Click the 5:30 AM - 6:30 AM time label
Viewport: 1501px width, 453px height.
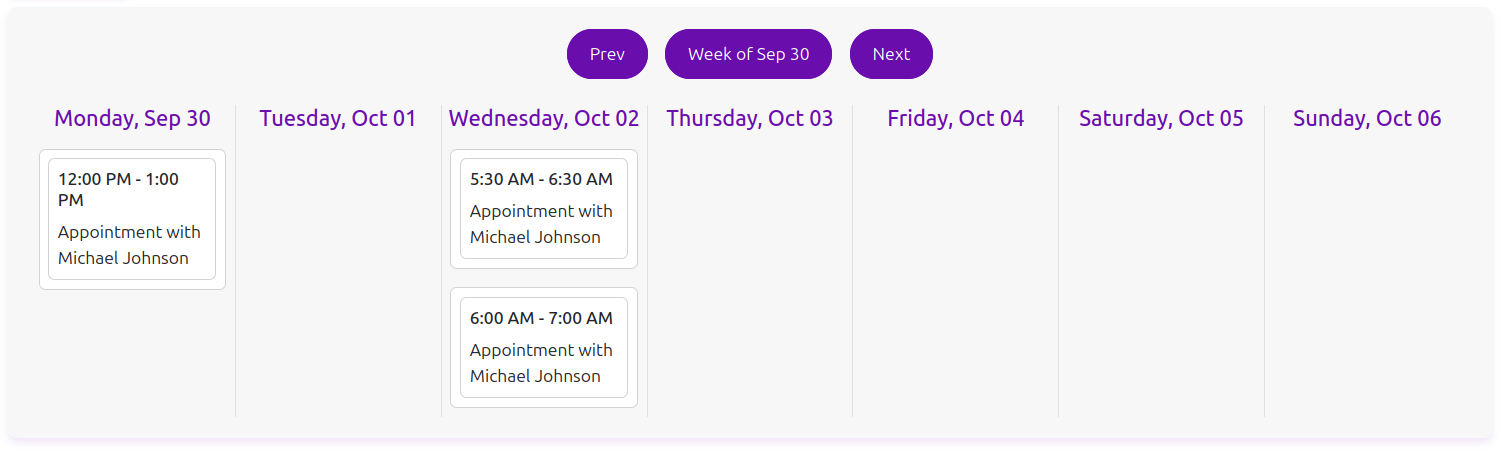(x=541, y=179)
